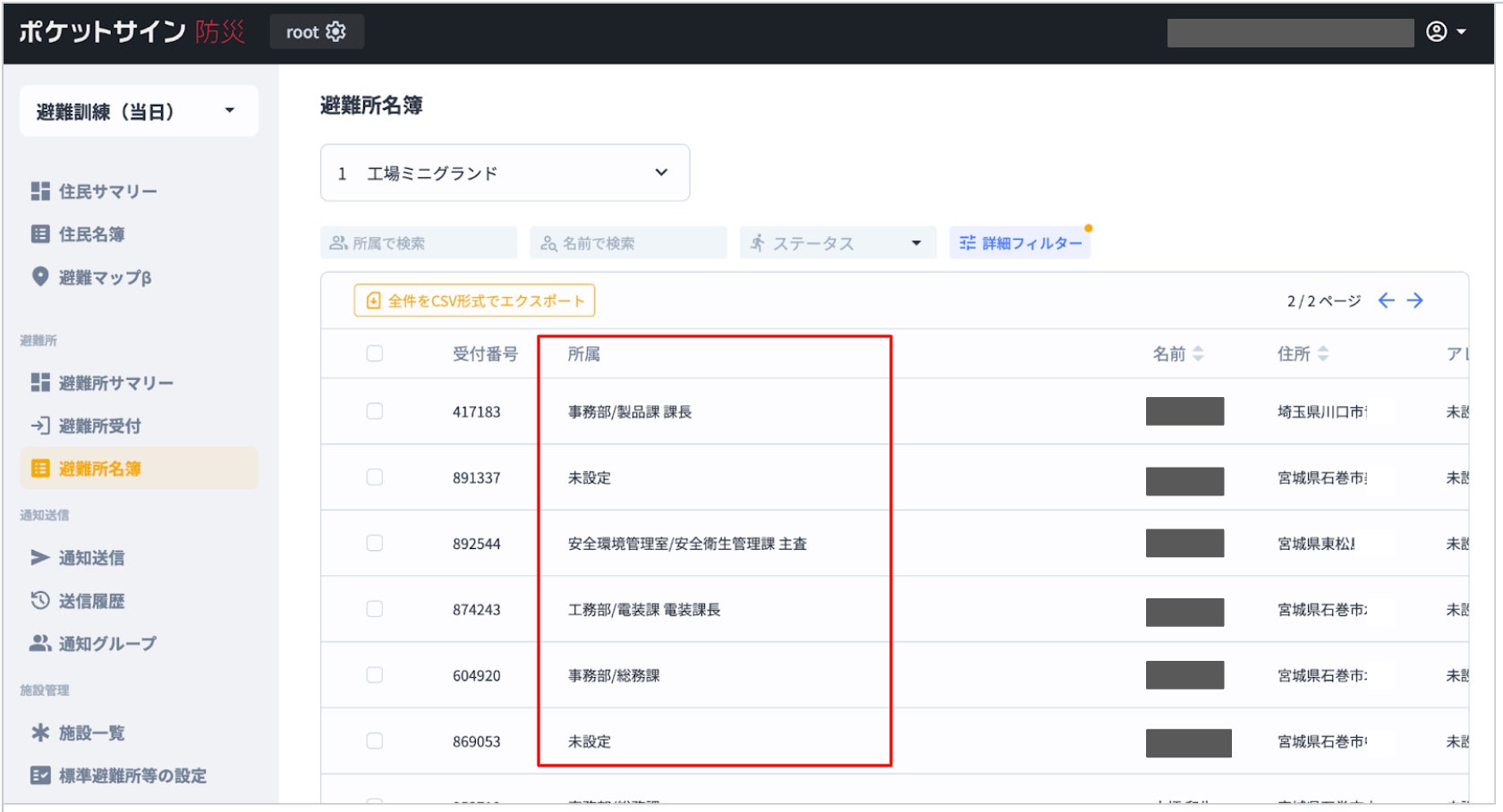Click the 所属で検索 search field
The width and height of the screenshot is (1503, 812).
pos(419,243)
